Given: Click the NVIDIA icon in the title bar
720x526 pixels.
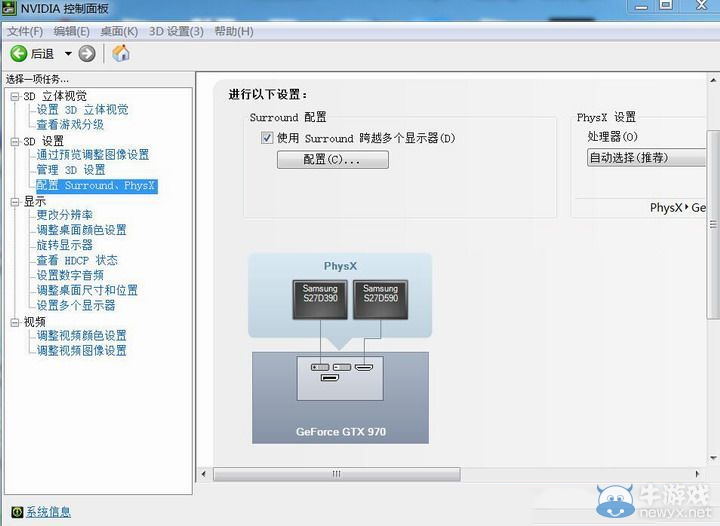Looking at the screenshot, I should pos(9,8).
